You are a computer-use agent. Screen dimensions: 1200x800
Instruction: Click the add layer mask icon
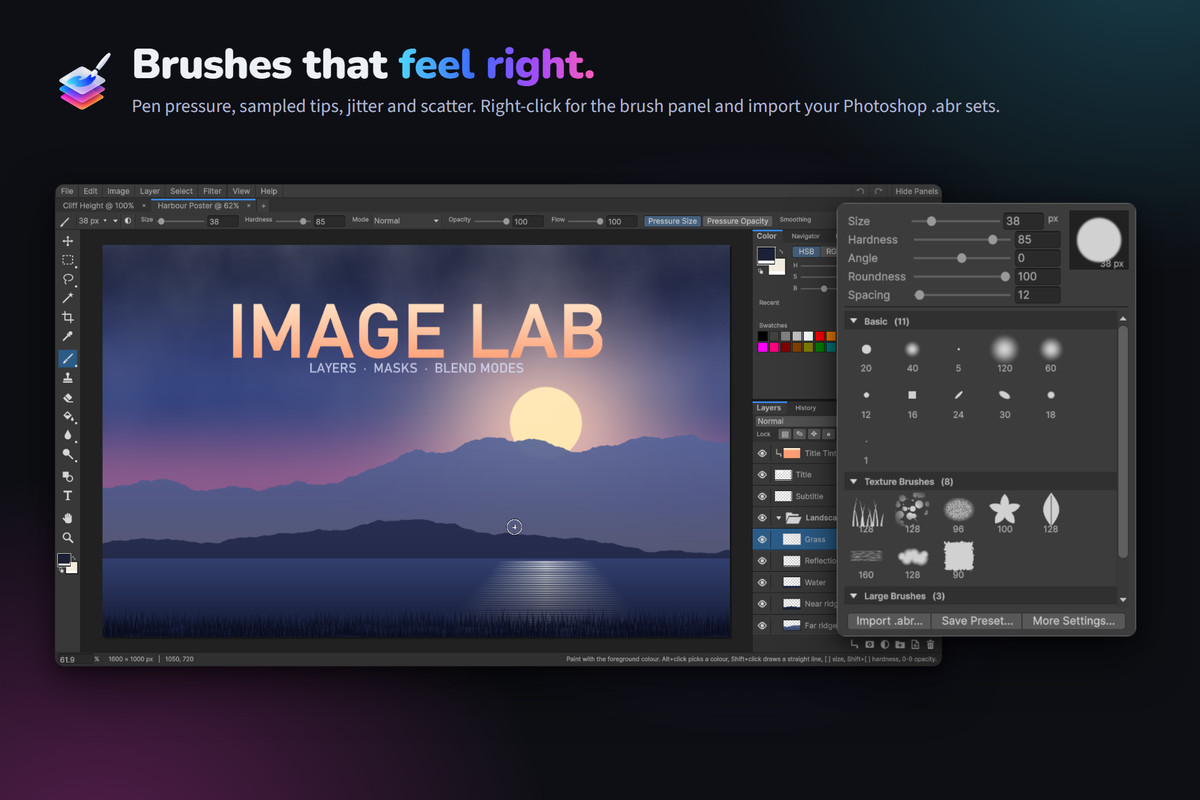(870, 645)
